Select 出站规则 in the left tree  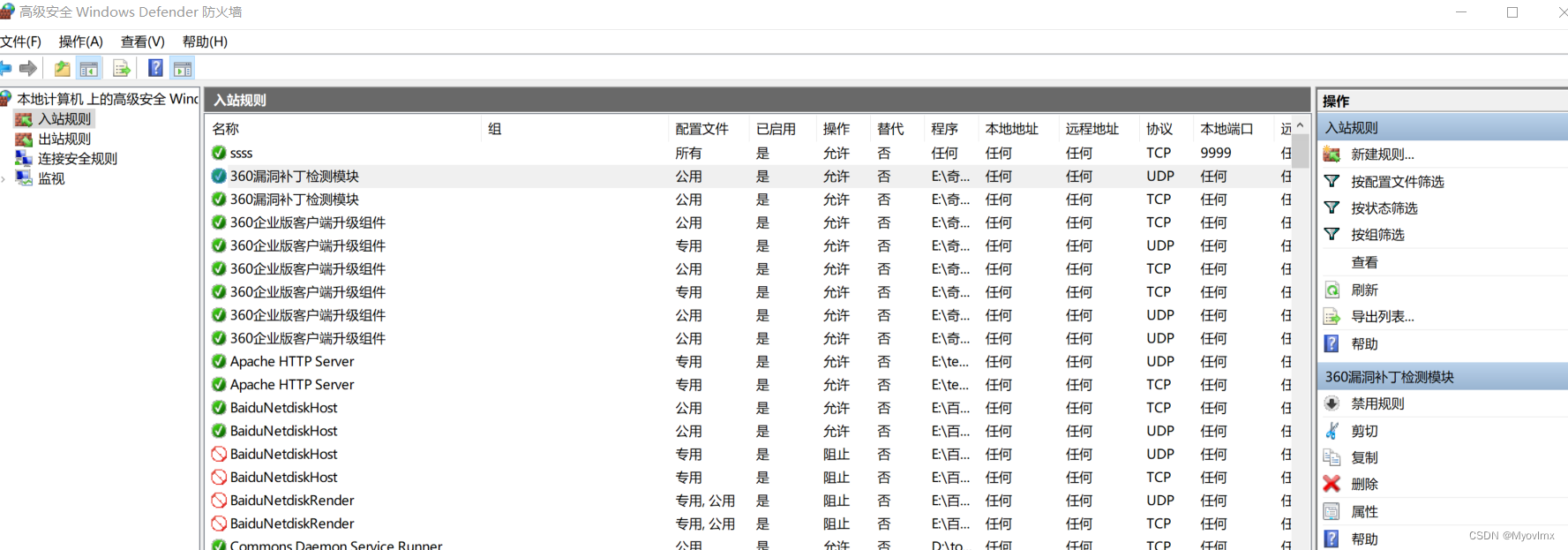click(64, 139)
